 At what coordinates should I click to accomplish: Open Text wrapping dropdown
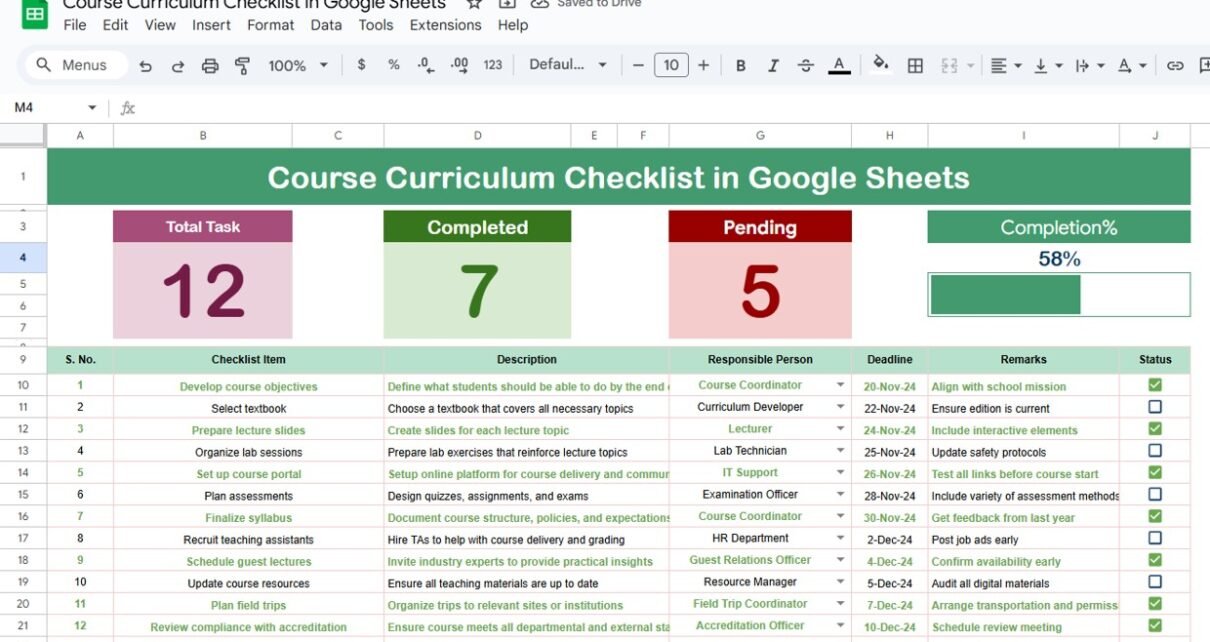click(1089, 66)
